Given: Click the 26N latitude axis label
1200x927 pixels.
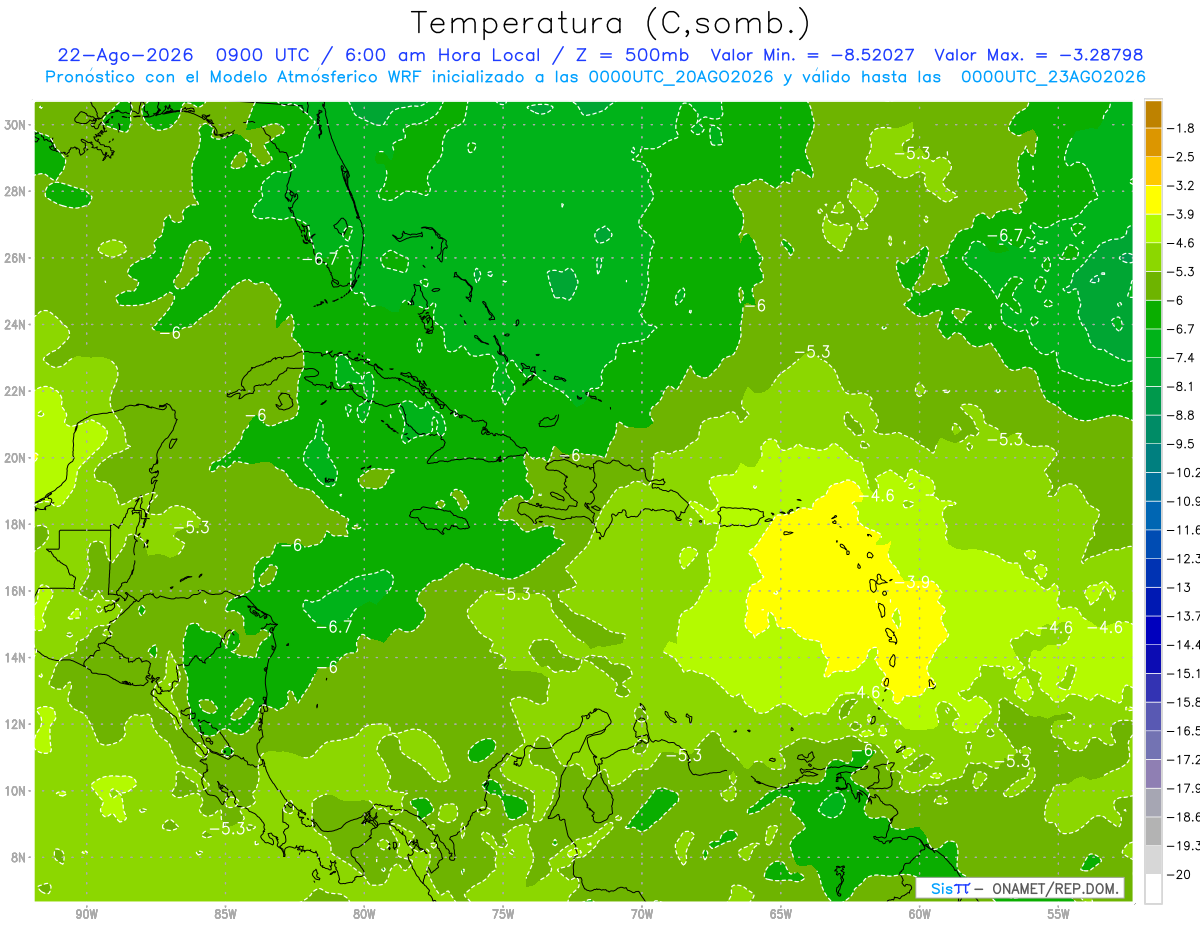Looking at the screenshot, I should [16, 258].
